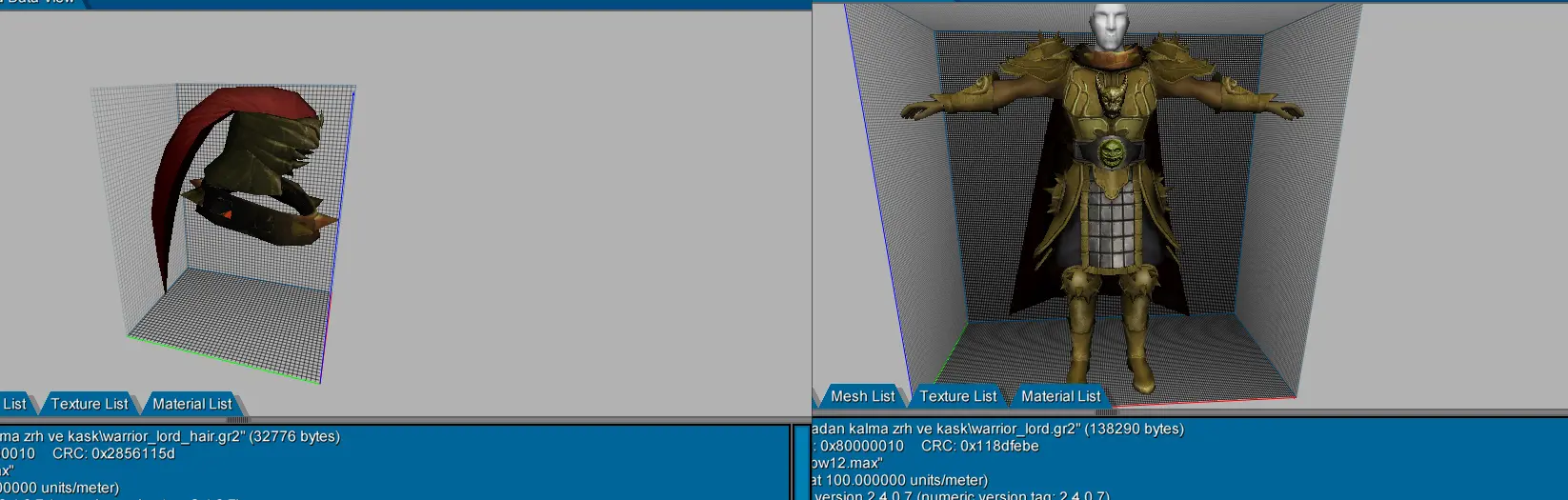Open partially visible List tab in left viewer
The image size is (1568, 500).
[15, 404]
